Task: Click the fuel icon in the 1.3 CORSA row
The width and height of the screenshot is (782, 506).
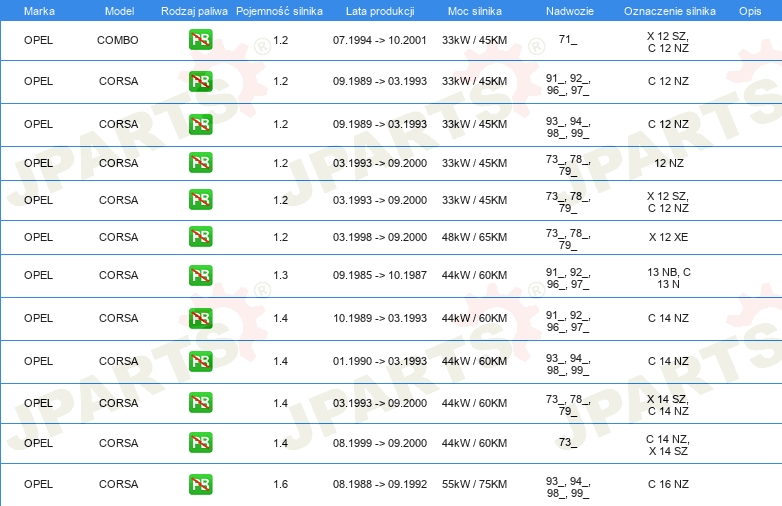Action: 200,275
